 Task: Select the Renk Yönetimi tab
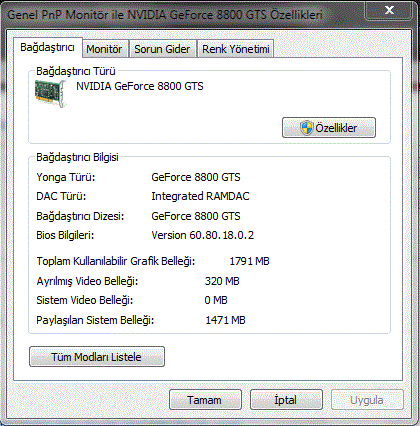click(236, 49)
